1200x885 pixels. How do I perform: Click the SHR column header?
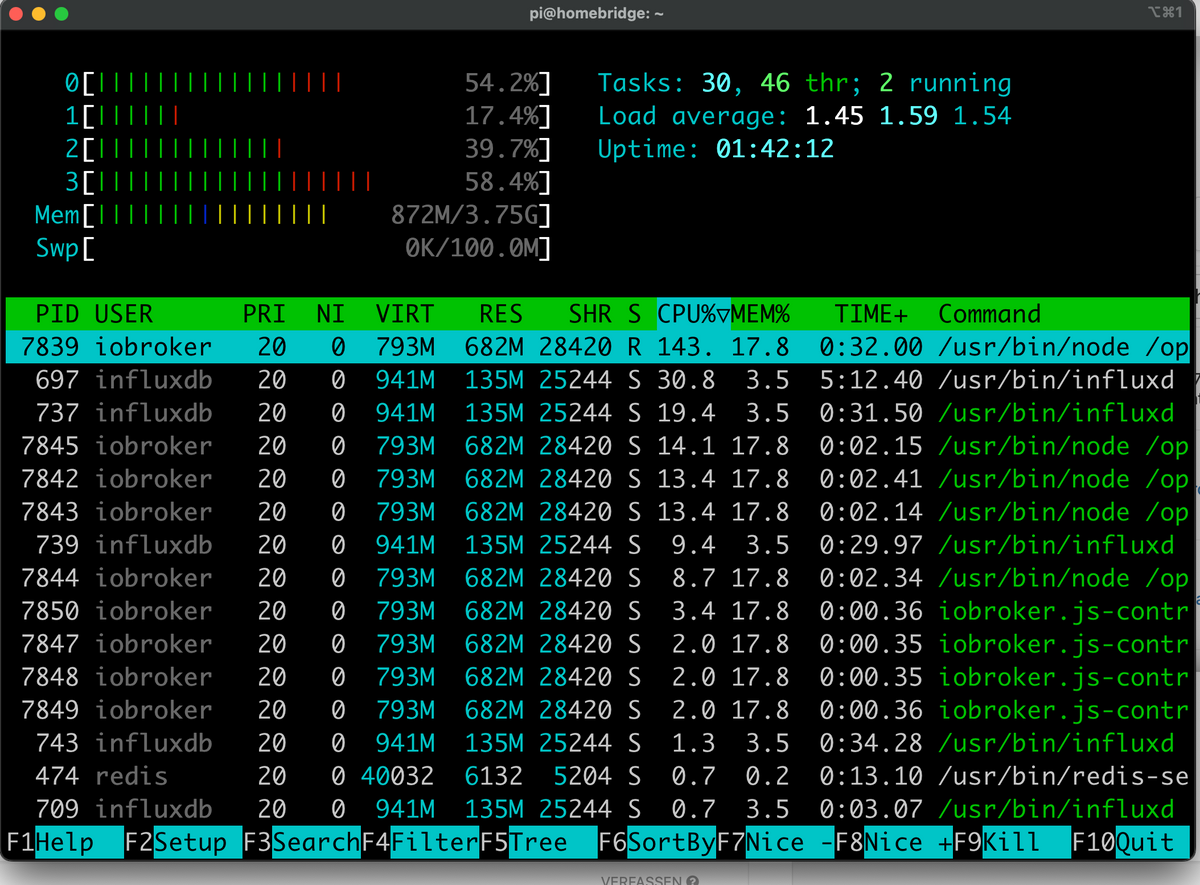[x=590, y=314]
